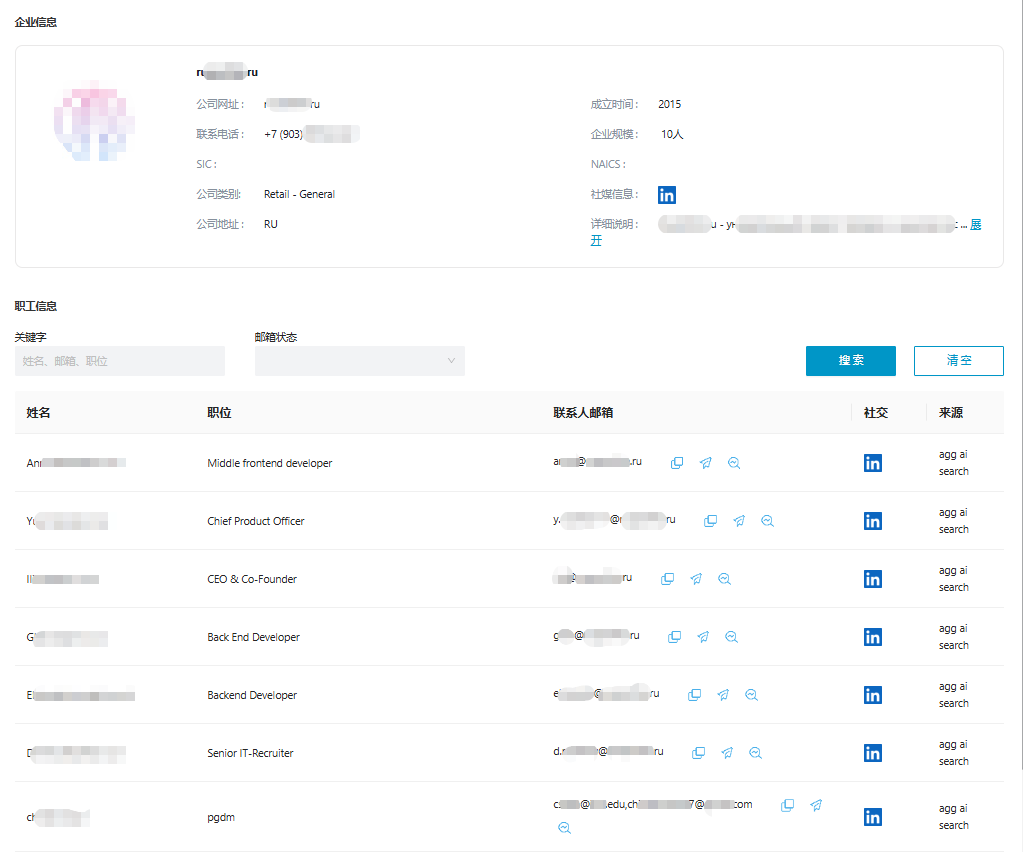
Task: Verify the CEO & Co-Founder's email address
Action: click(725, 579)
